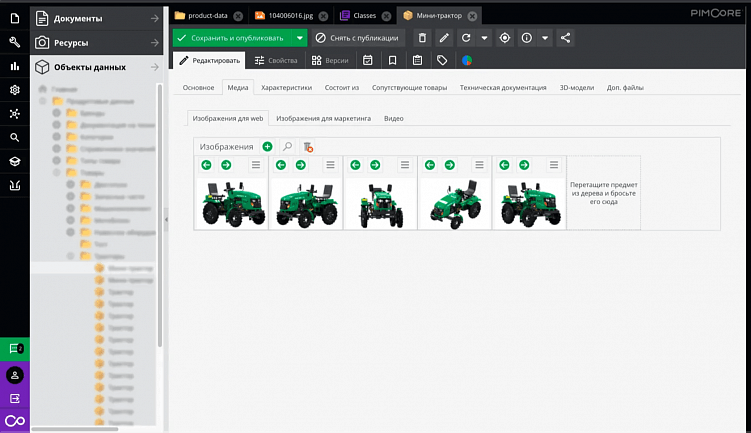Click the search icon in left sidebar
Screen dimensions: 751x433
[x=15, y=137]
